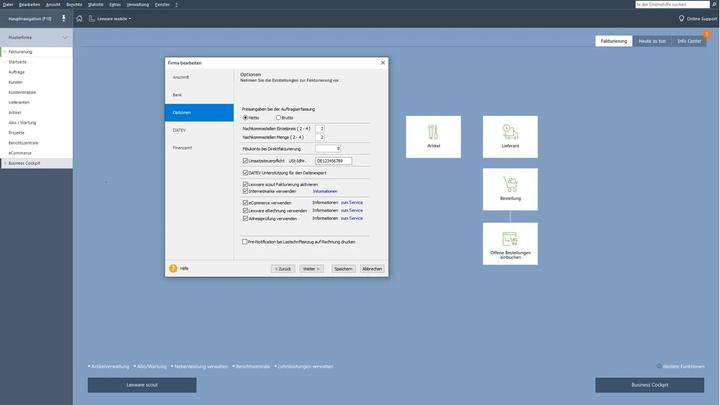Toggle the Adressprüfung verwenden checkbox

[245, 219]
